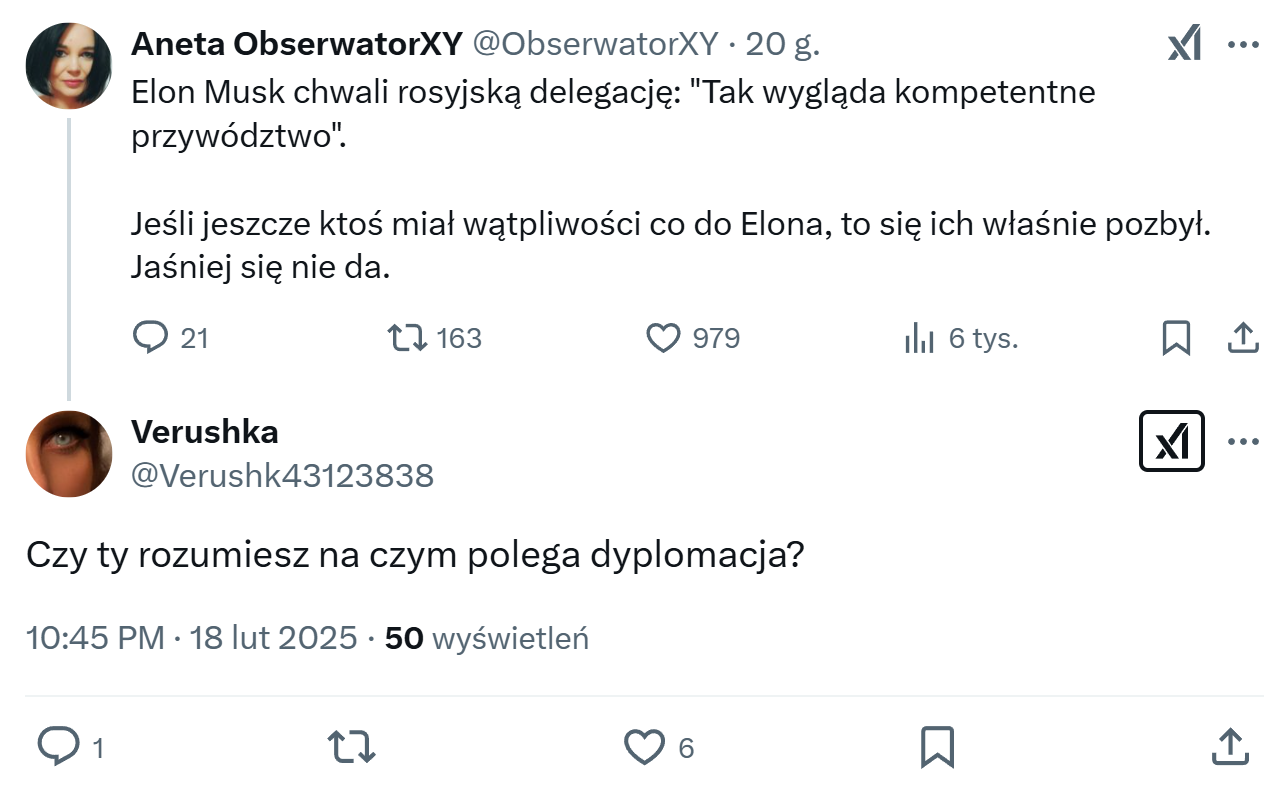
Task: Bookmark Verushka's reply
Action: point(937,747)
